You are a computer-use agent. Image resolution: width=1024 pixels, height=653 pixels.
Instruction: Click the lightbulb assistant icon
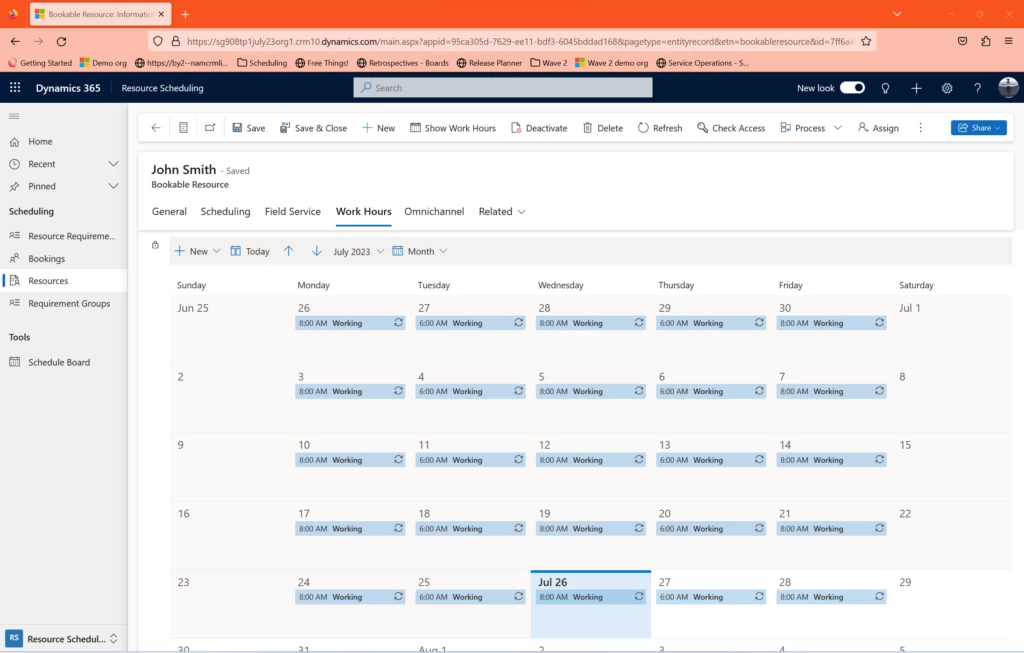point(885,88)
